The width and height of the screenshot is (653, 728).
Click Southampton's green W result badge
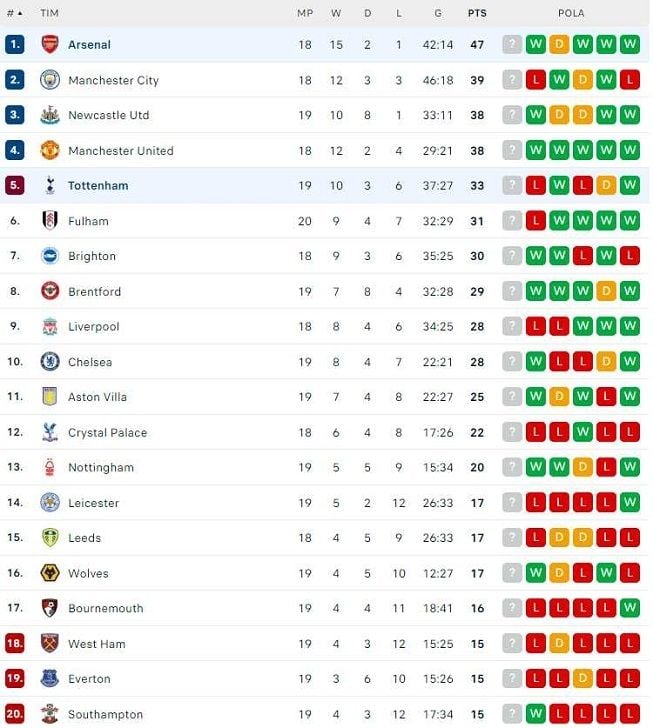pos(535,714)
